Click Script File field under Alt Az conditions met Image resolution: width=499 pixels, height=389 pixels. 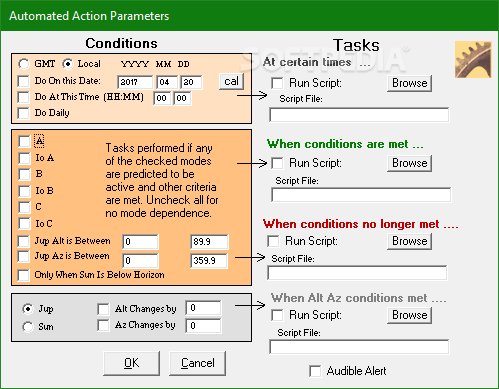[x=359, y=347]
